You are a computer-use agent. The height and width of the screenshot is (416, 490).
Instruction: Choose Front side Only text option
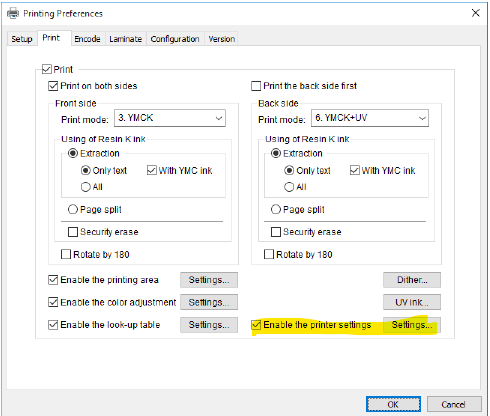(x=86, y=170)
